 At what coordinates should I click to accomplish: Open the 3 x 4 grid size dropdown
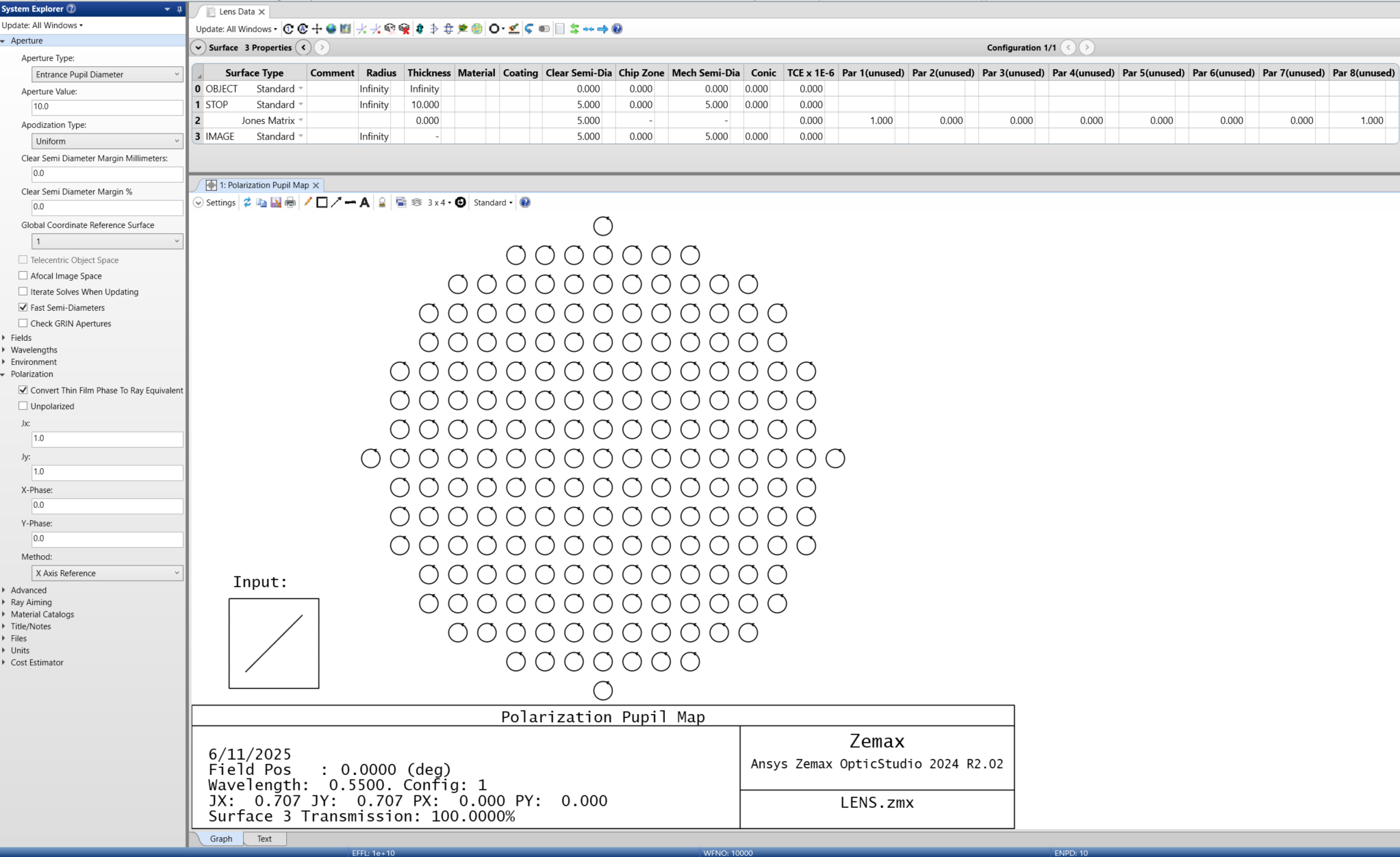coord(440,203)
